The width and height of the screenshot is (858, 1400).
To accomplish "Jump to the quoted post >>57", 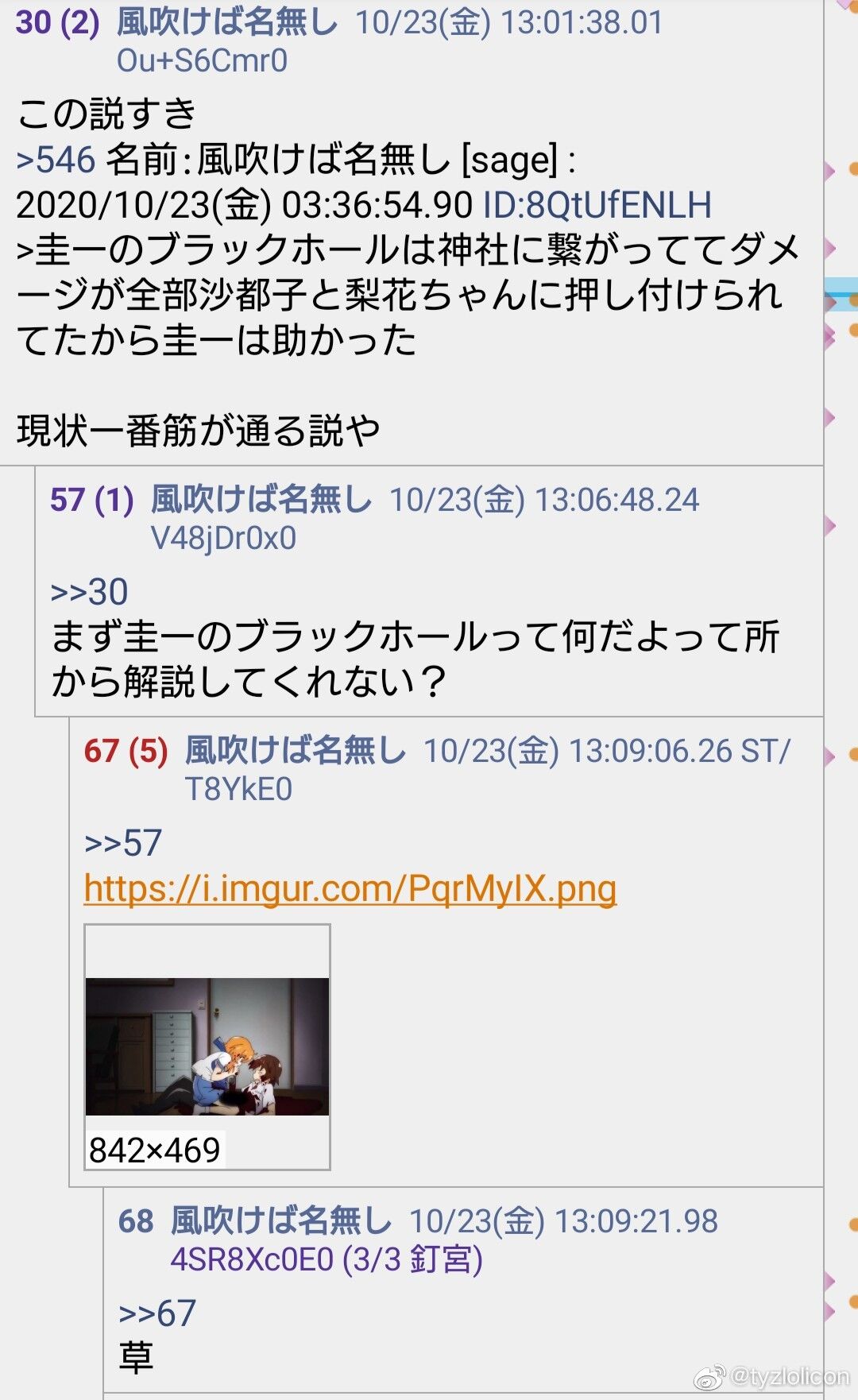I will click(x=123, y=843).
